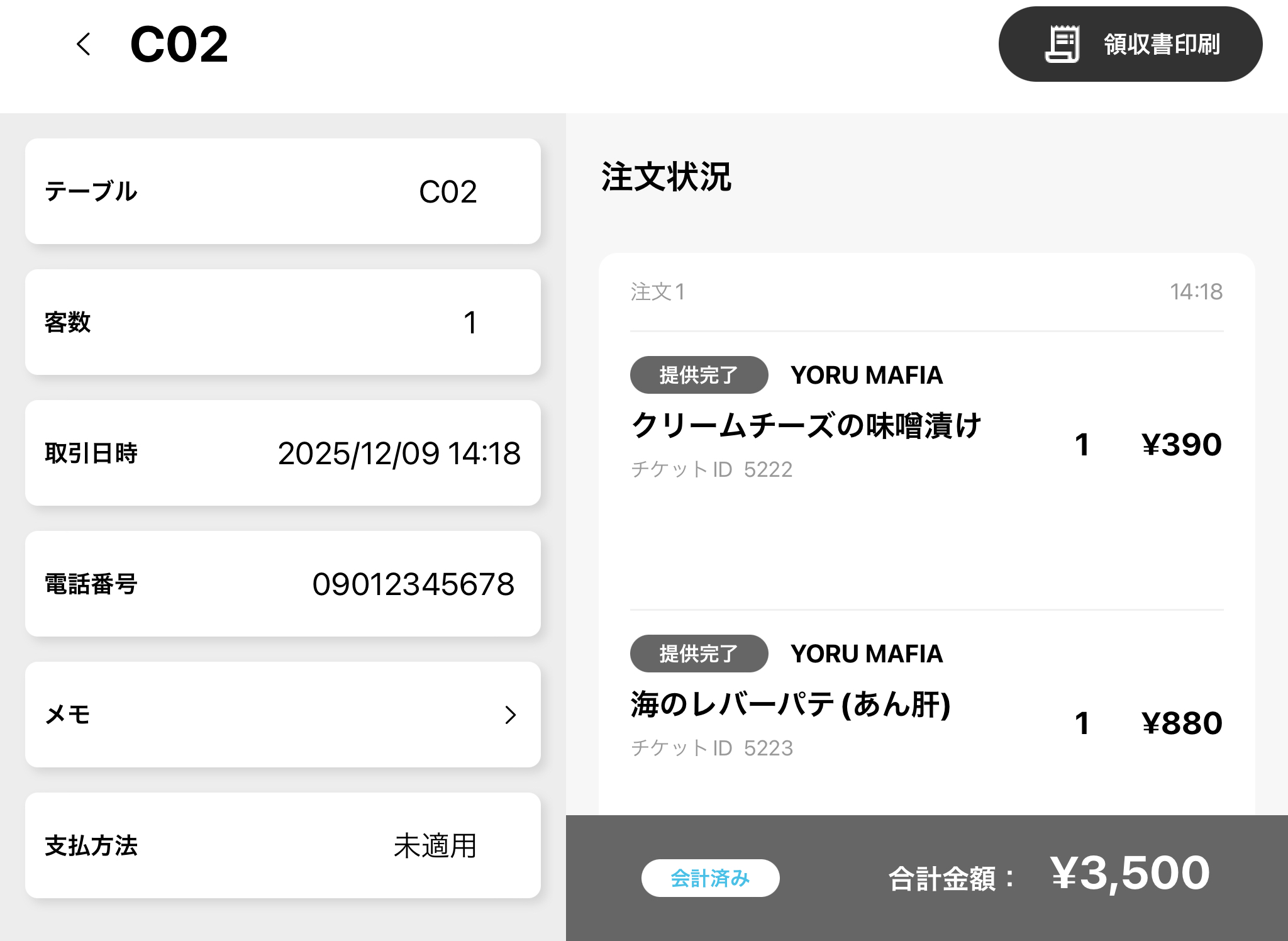
Task: Select 海のレバーパテ (あん肝) order item
Action: click(x=791, y=704)
